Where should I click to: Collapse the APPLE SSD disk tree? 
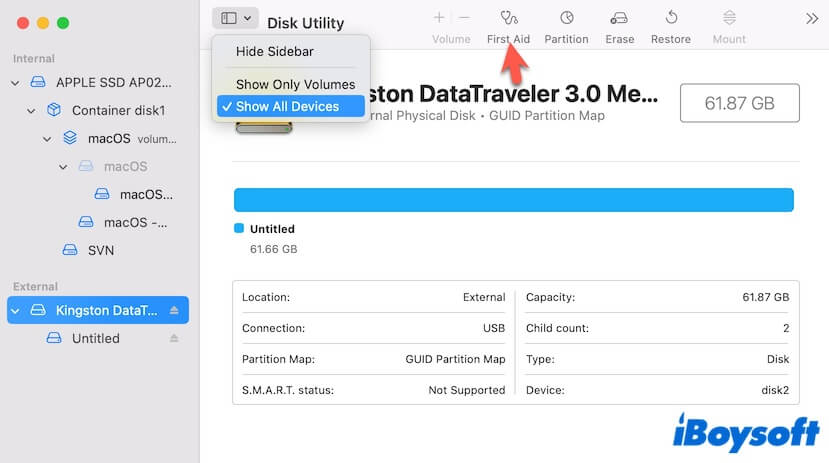[15, 82]
